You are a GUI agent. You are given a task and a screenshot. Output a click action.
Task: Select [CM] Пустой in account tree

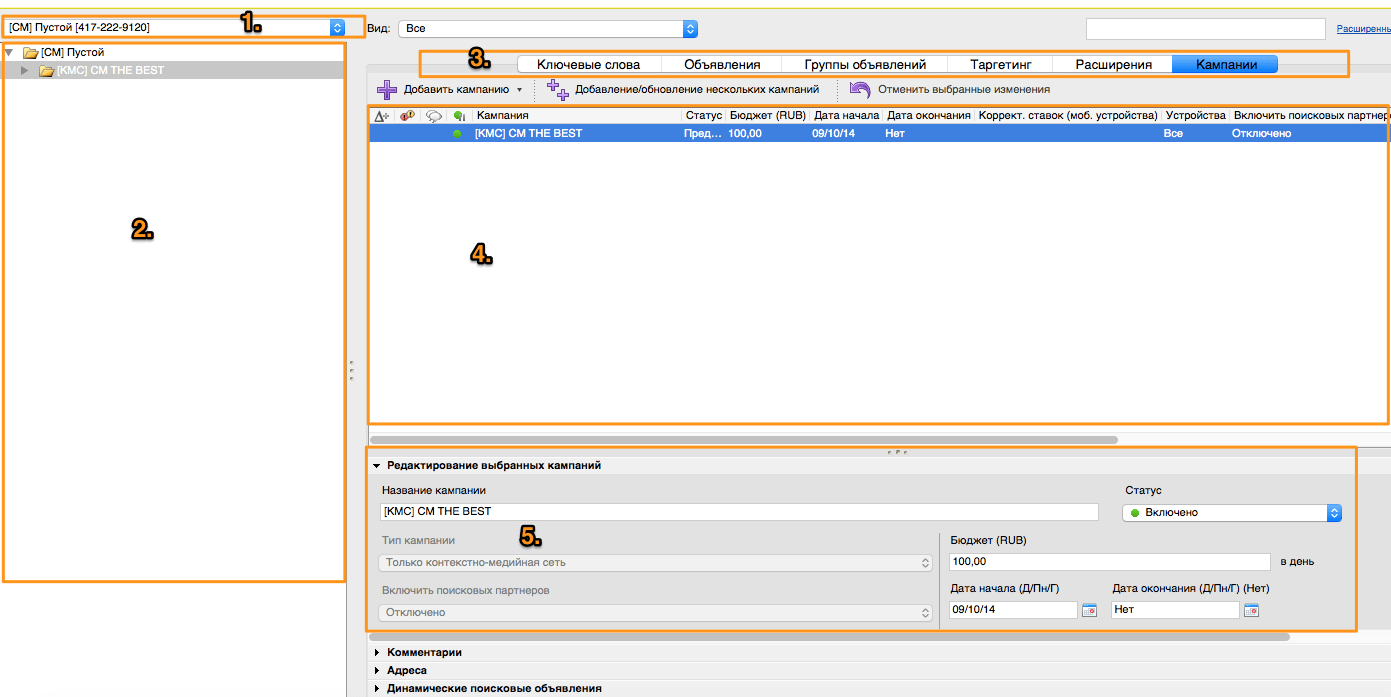click(72, 52)
